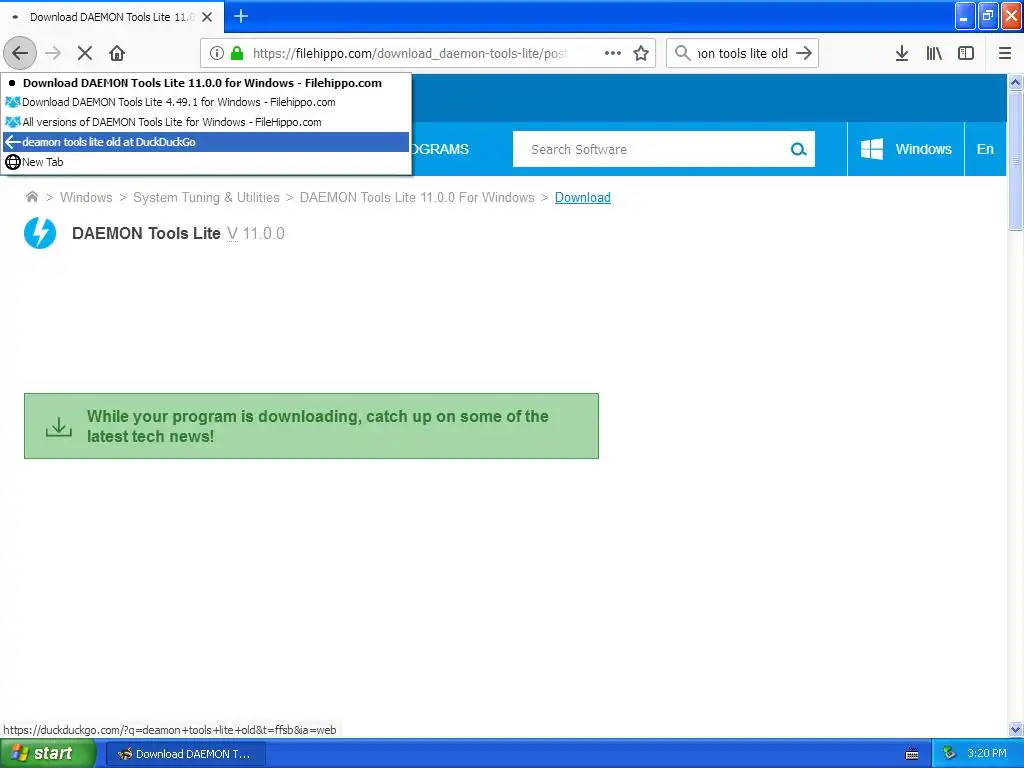Close the Download DAEMON Tools Lite tab
Viewport: 1024px width, 768px height.
click(207, 17)
